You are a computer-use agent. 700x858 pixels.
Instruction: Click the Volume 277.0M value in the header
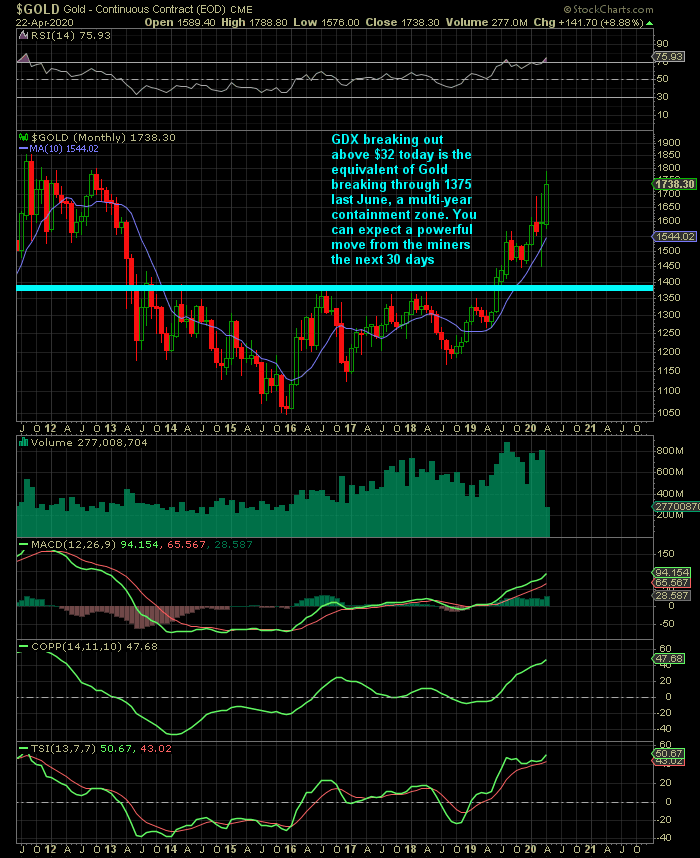click(487, 22)
